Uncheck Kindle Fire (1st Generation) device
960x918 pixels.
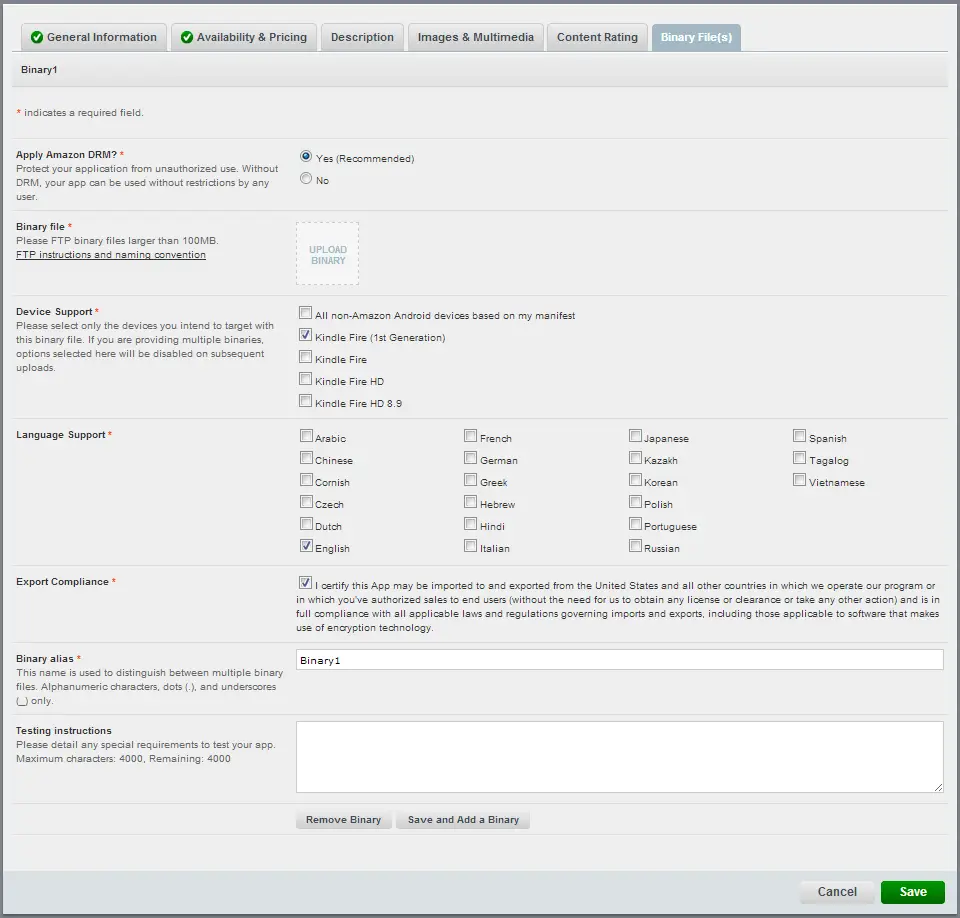tap(305, 336)
